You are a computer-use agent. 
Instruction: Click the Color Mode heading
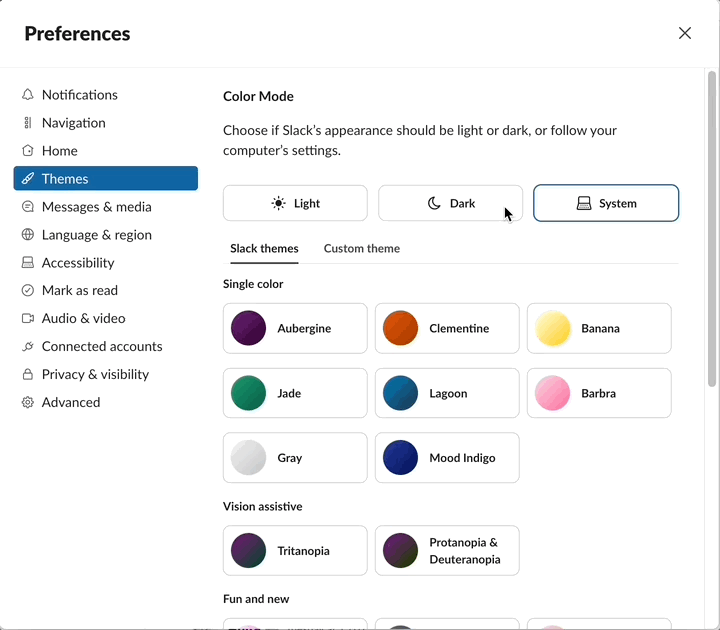point(258,96)
